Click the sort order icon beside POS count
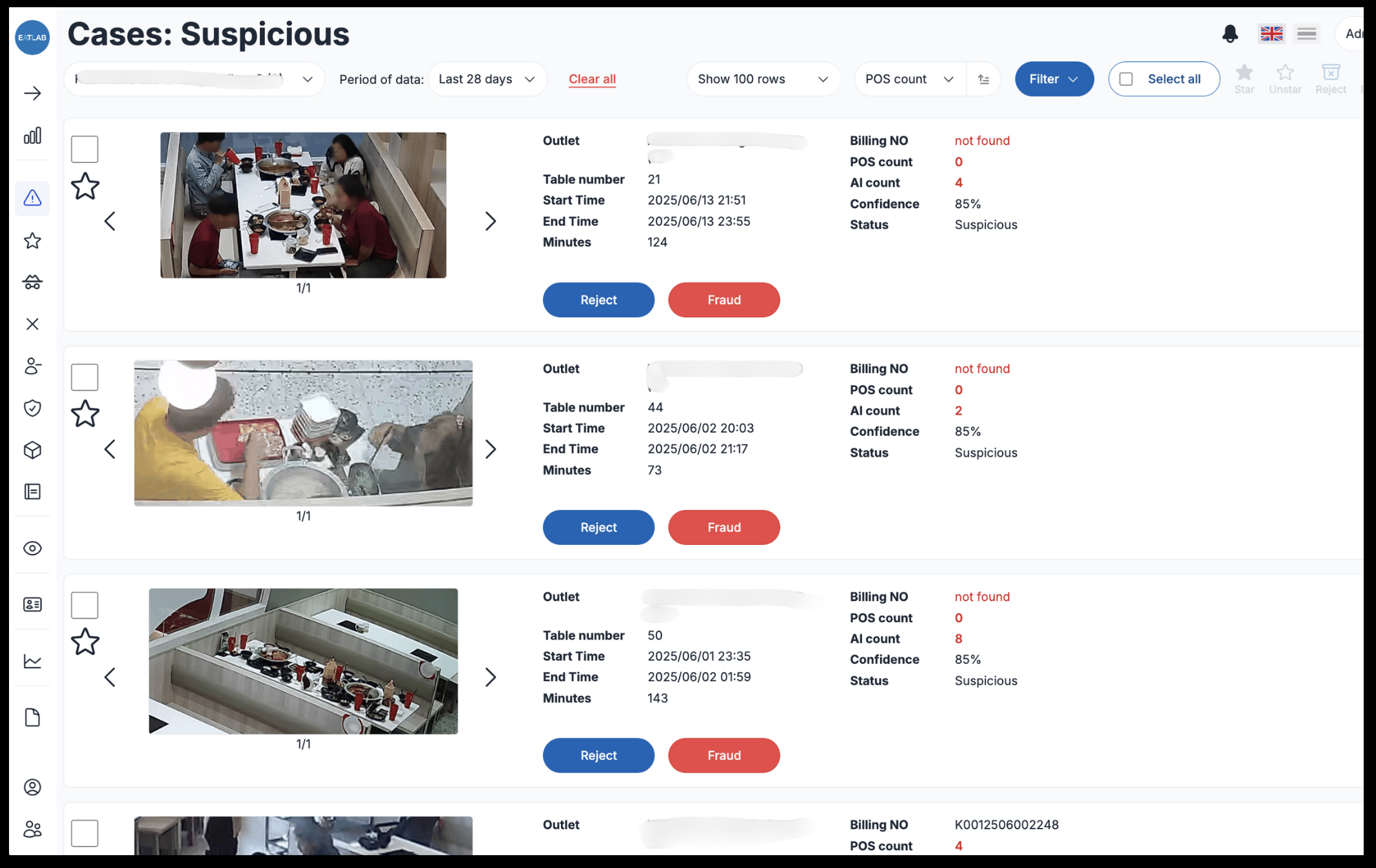 tap(983, 79)
